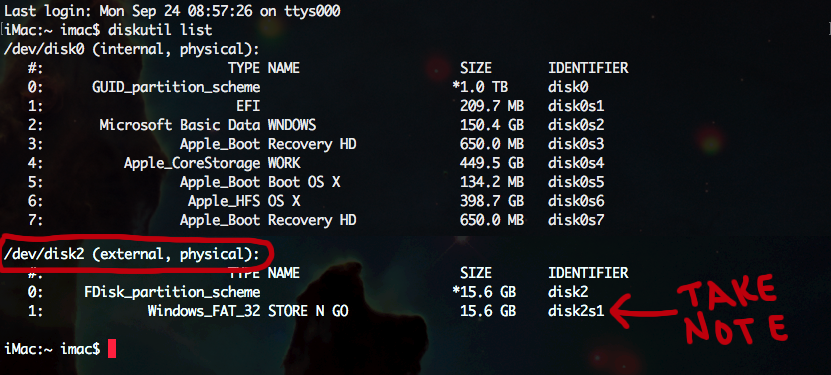Click the circled /dev/disk2 external header
Image resolution: width=831 pixels, height=375 pixels.
pyautogui.click(x=132, y=255)
